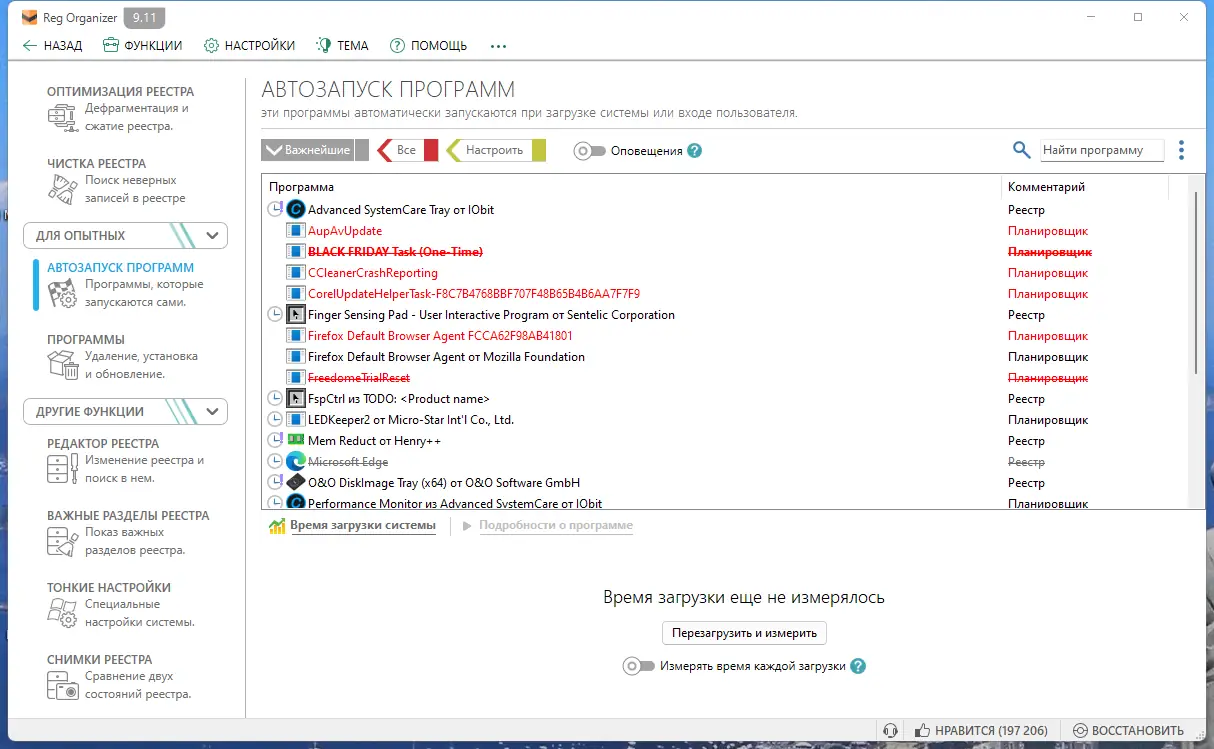Screen dimensions: 1214x749
Task: Click the Найти программу search field
Action: pos(1102,150)
